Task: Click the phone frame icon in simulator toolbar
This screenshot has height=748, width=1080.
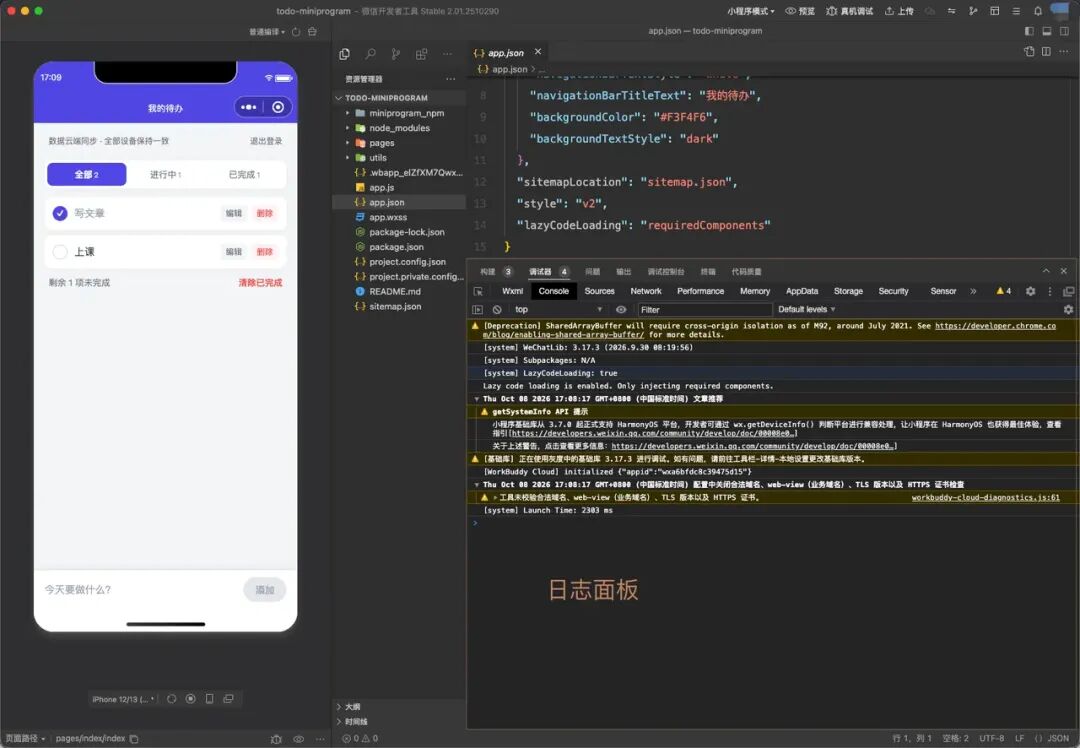Action: pos(209,698)
